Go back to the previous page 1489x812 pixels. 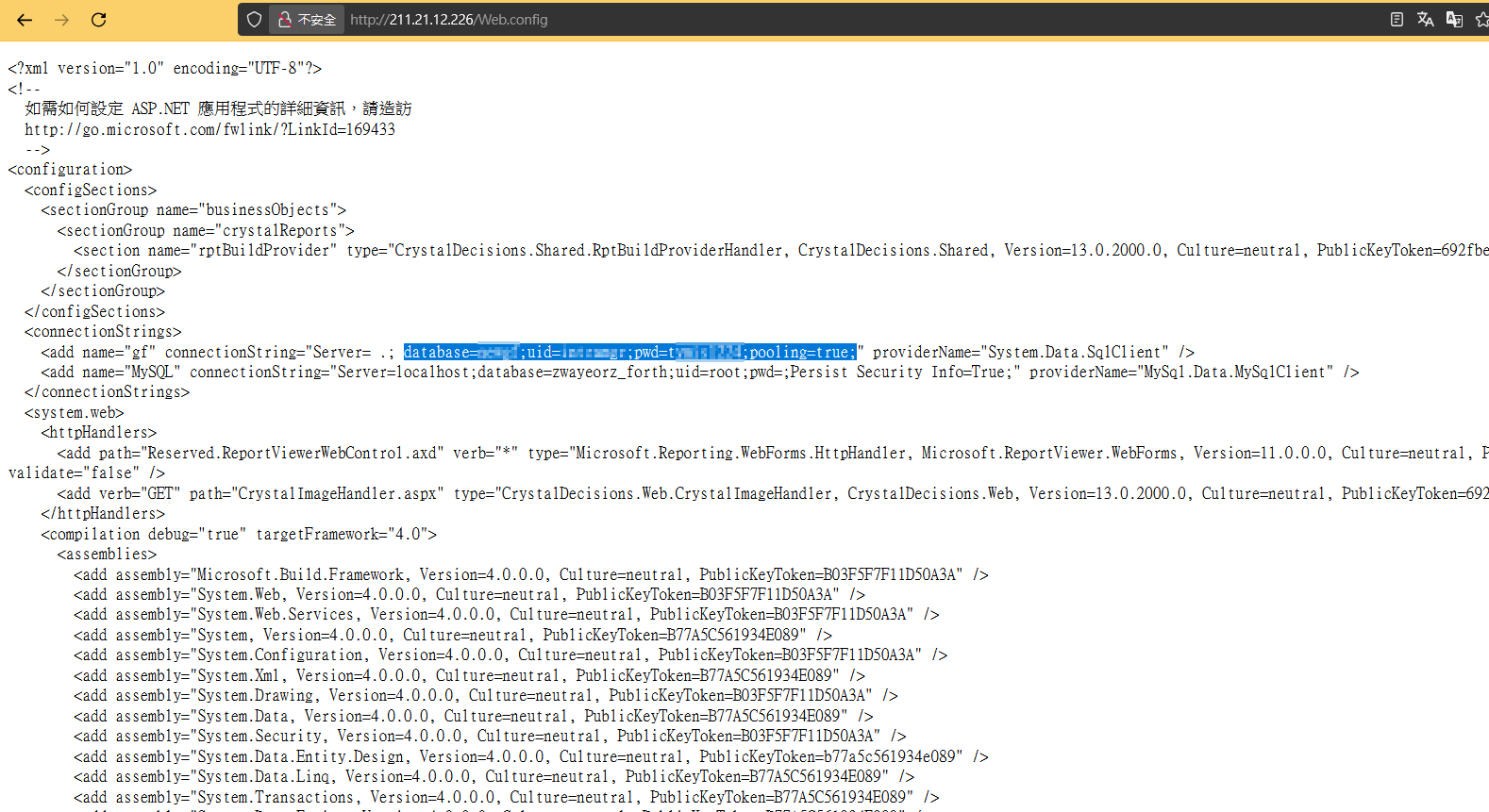[x=25, y=19]
